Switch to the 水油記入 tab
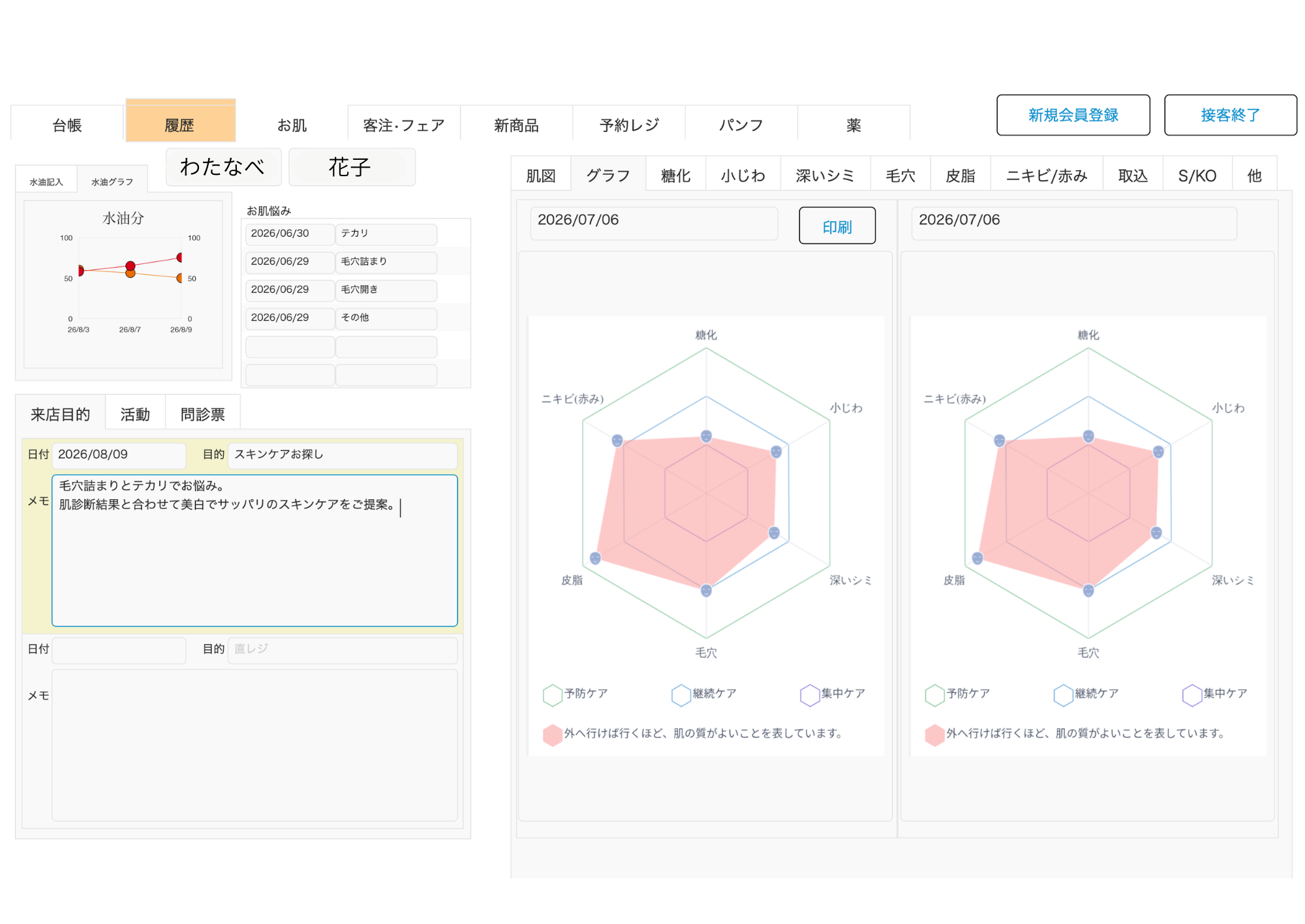 tap(46, 181)
